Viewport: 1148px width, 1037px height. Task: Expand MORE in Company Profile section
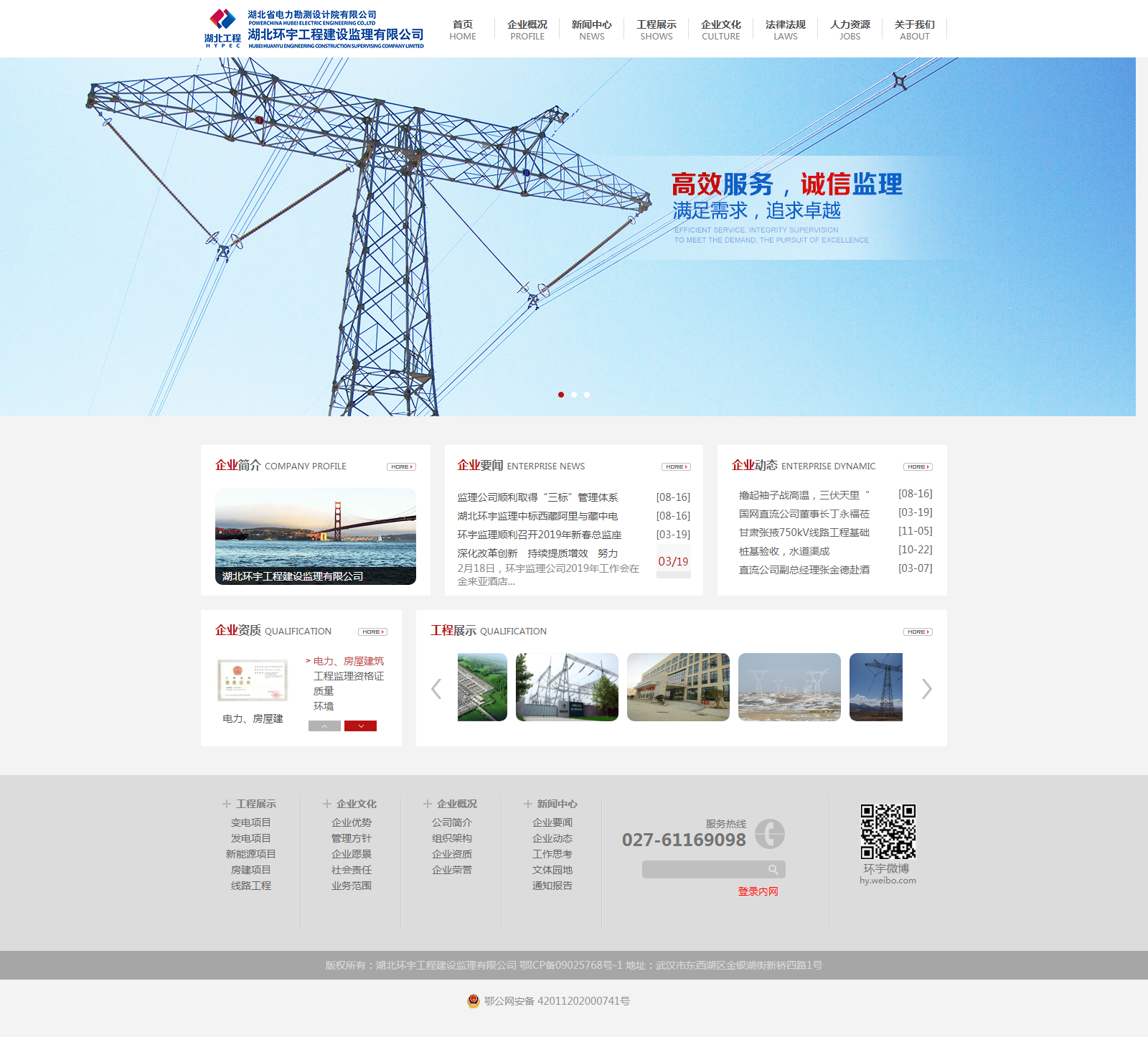pyautogui.click(x=401, y=467)
